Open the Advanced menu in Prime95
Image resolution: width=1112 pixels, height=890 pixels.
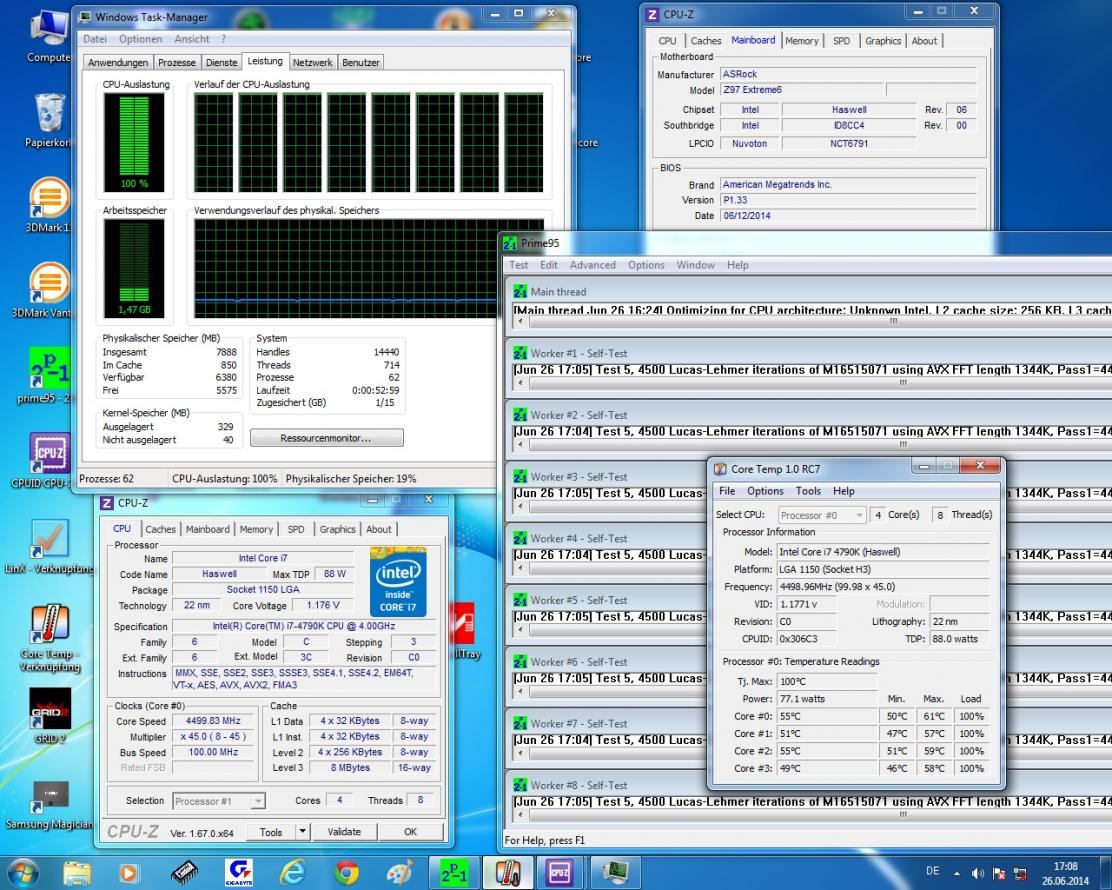592,265
